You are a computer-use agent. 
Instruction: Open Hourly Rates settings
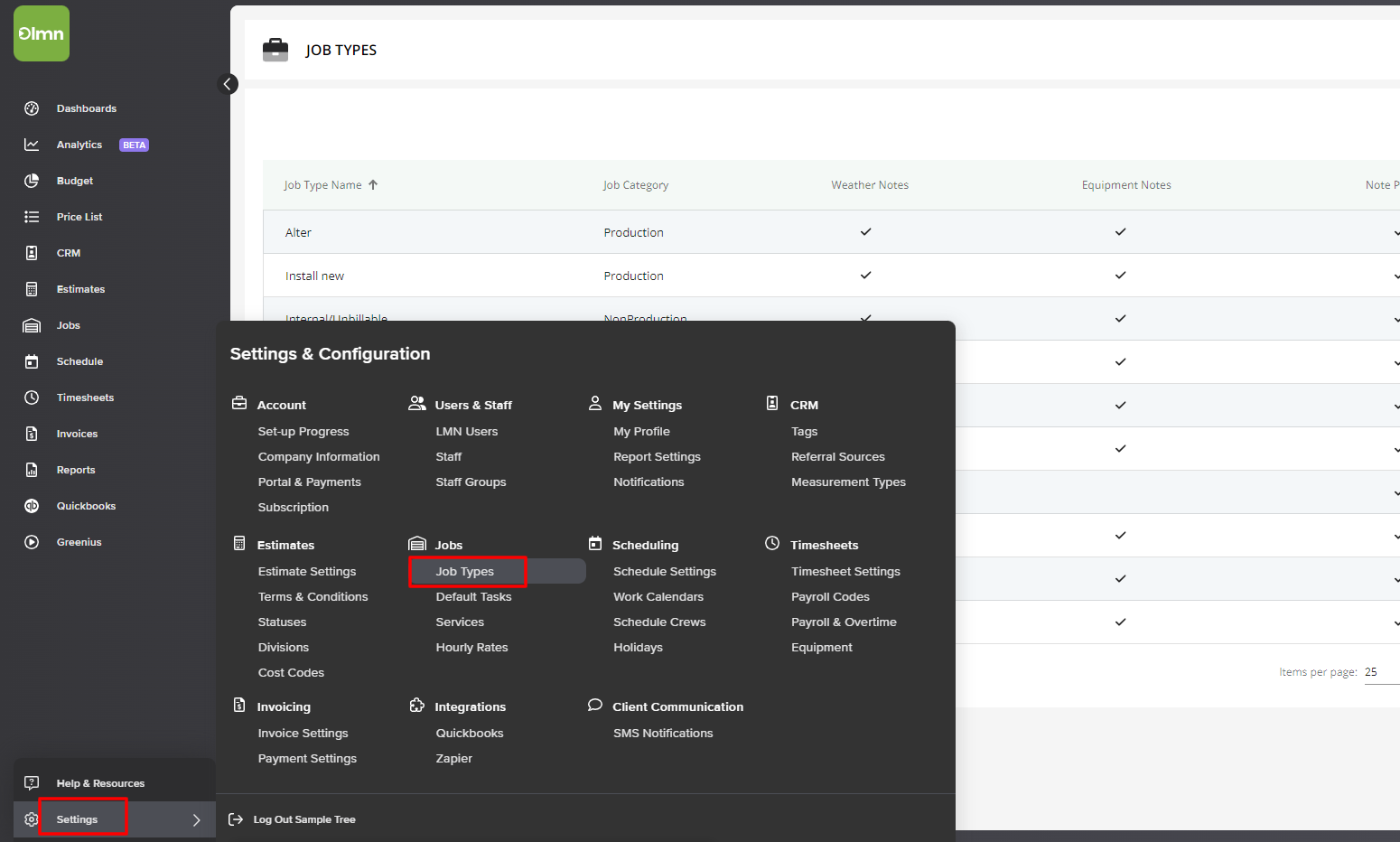point(471,647)
